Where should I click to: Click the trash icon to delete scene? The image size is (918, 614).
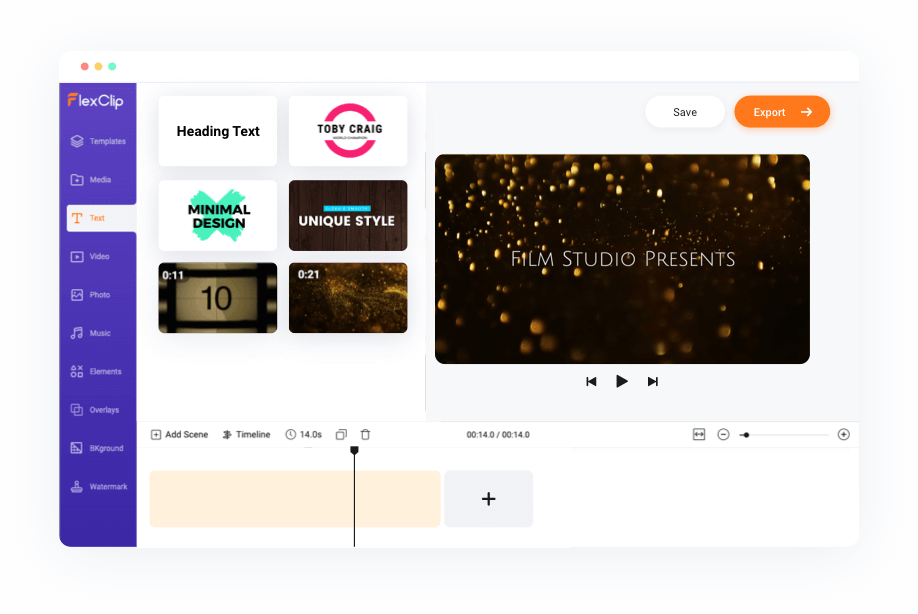click(x=365, y=434)
